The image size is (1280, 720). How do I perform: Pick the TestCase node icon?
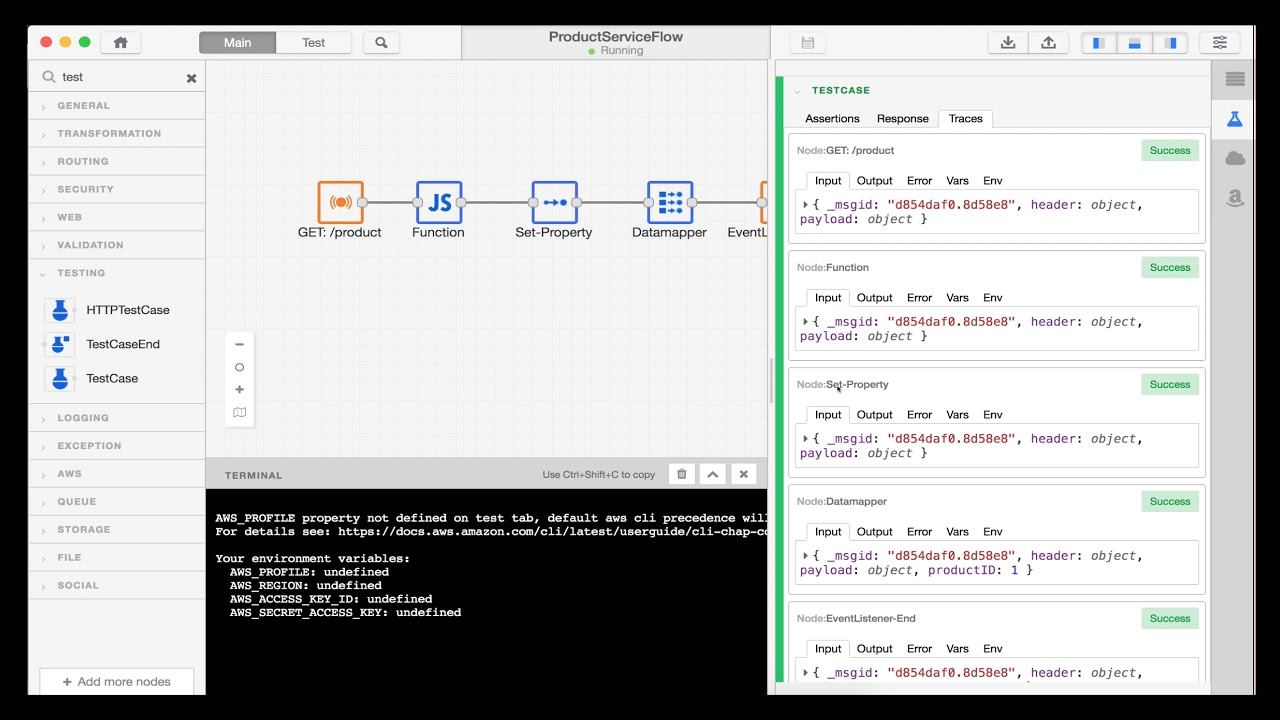(60, 378)
